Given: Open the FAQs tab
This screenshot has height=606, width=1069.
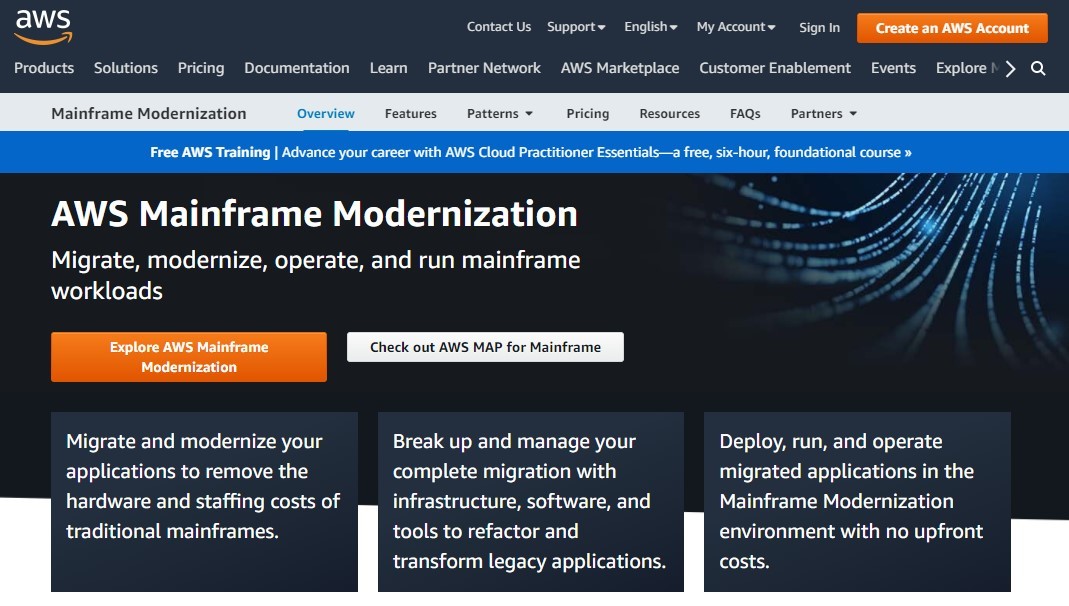Looking at the screenshot, I should click(744, 114).
